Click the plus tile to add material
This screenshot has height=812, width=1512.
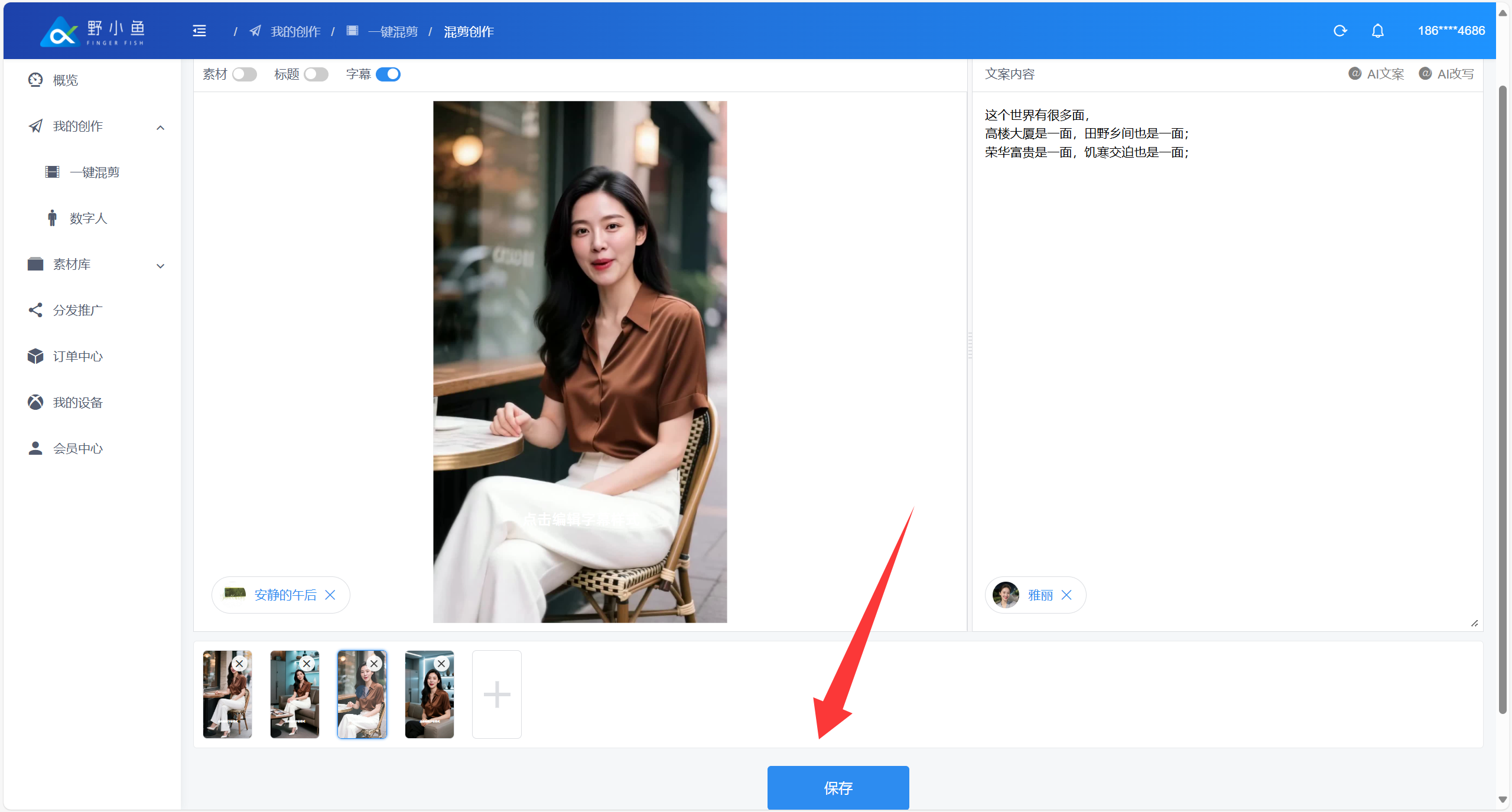[x=496, y=694]
